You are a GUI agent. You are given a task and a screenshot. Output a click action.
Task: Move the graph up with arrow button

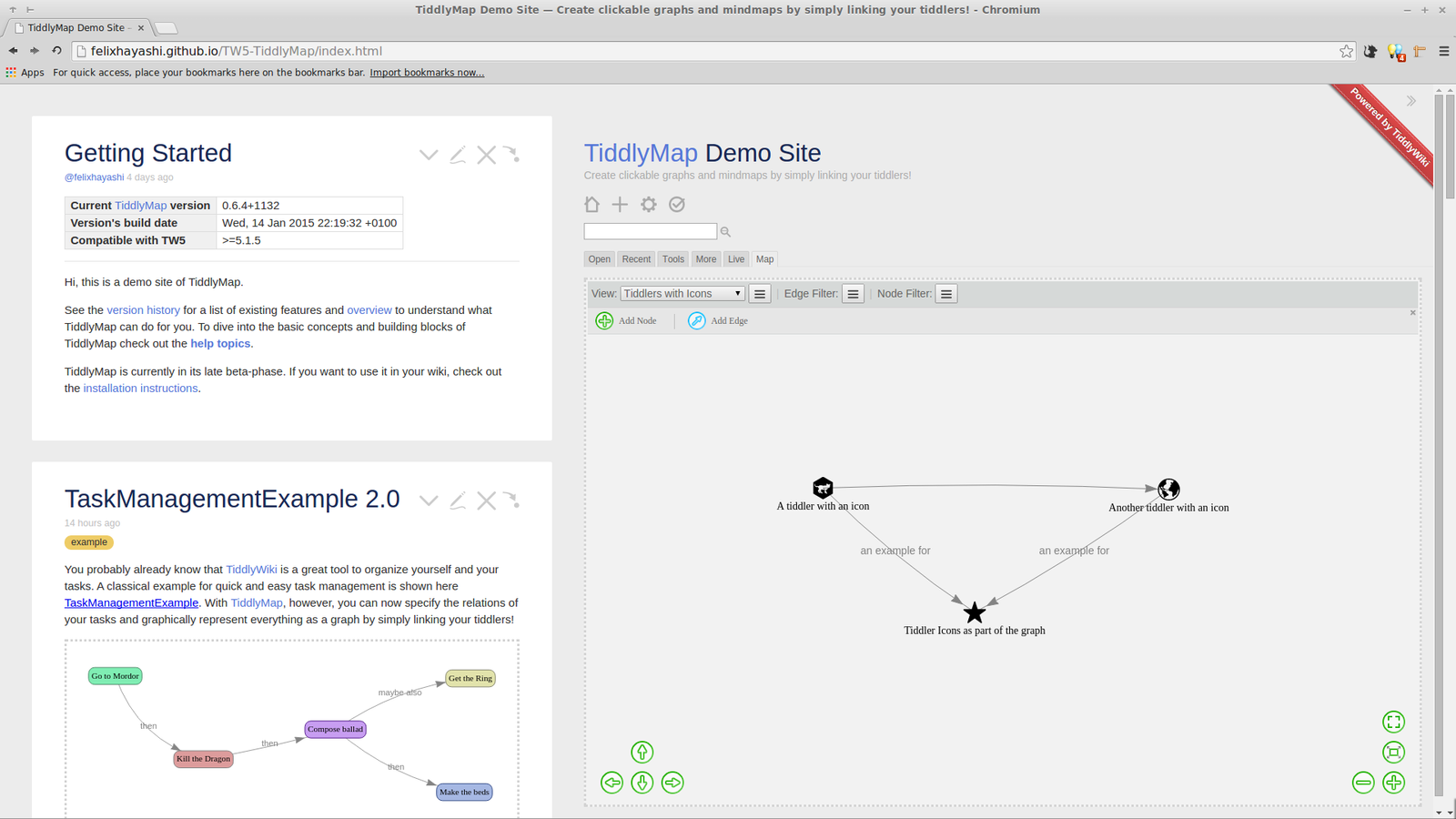[642, 752]
